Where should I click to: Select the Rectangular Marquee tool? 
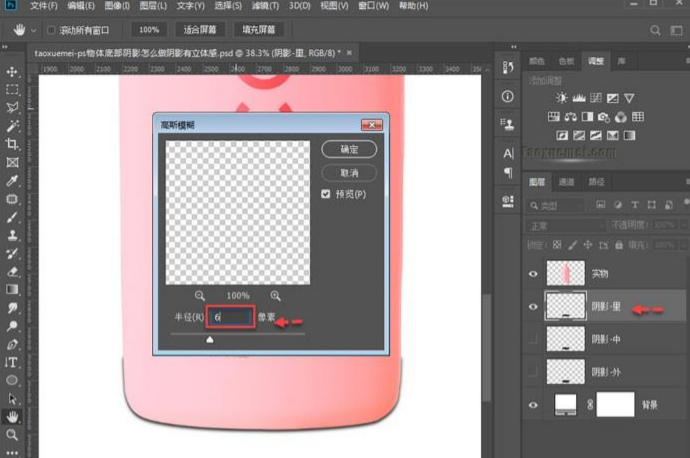pos(12,89)
